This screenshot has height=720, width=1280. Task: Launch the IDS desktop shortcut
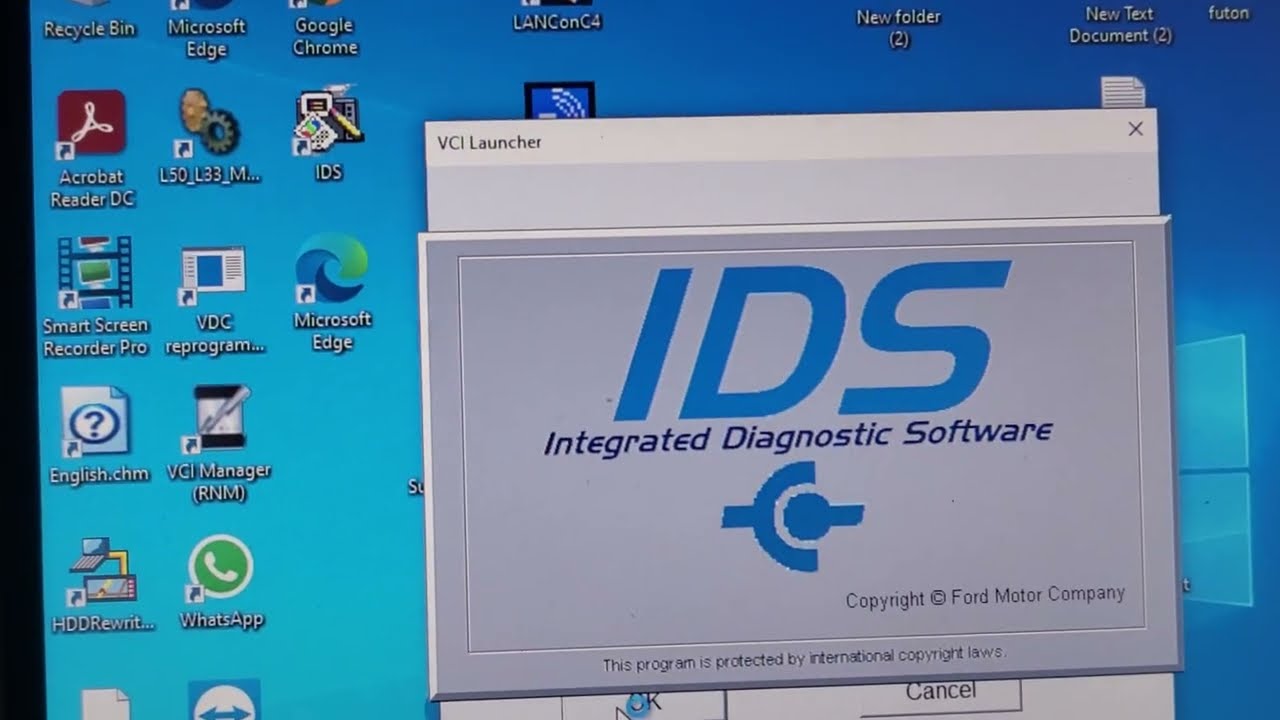coord(328,135)
